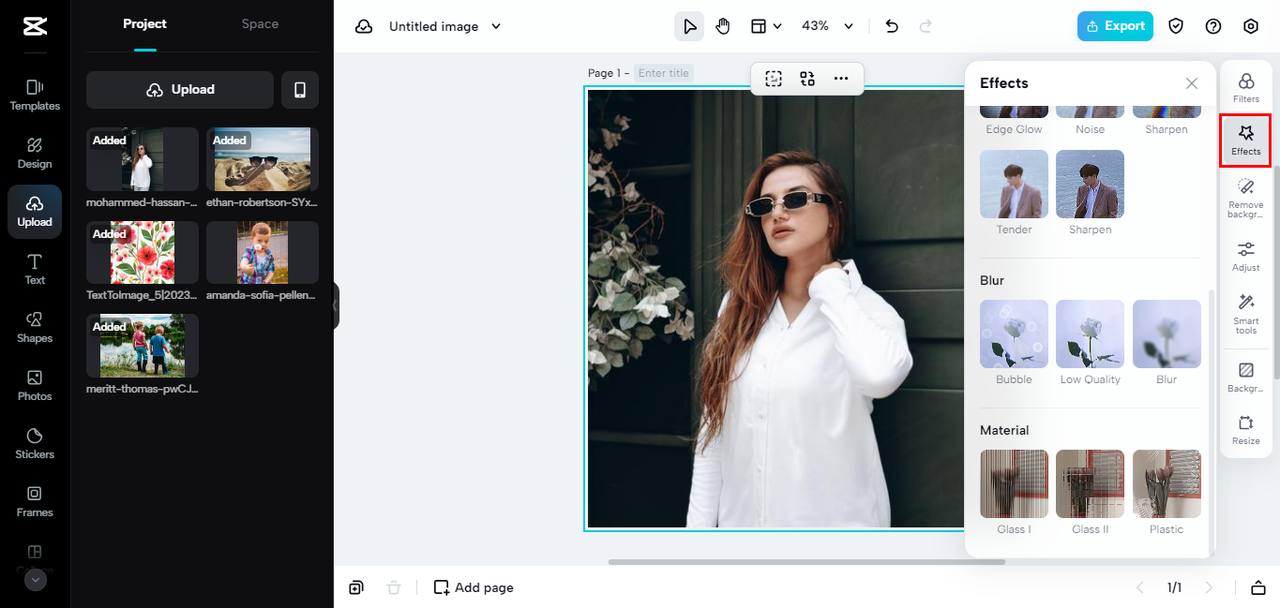Collapse the left panel with the handle
Image resolution: width=1280 pixels, height=608 pixels.
(336, 305)
